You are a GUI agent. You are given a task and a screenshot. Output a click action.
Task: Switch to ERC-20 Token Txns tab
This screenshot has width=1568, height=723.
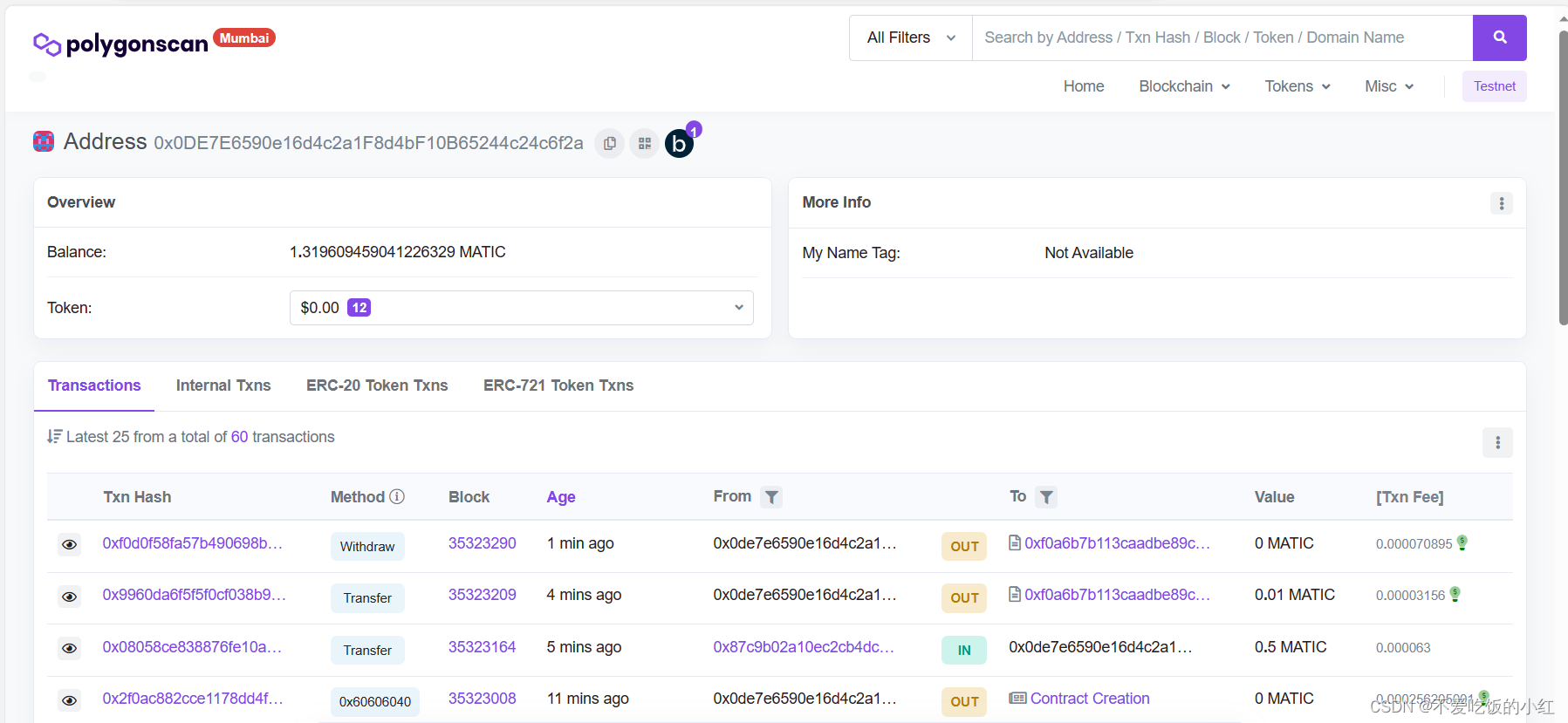377,385
